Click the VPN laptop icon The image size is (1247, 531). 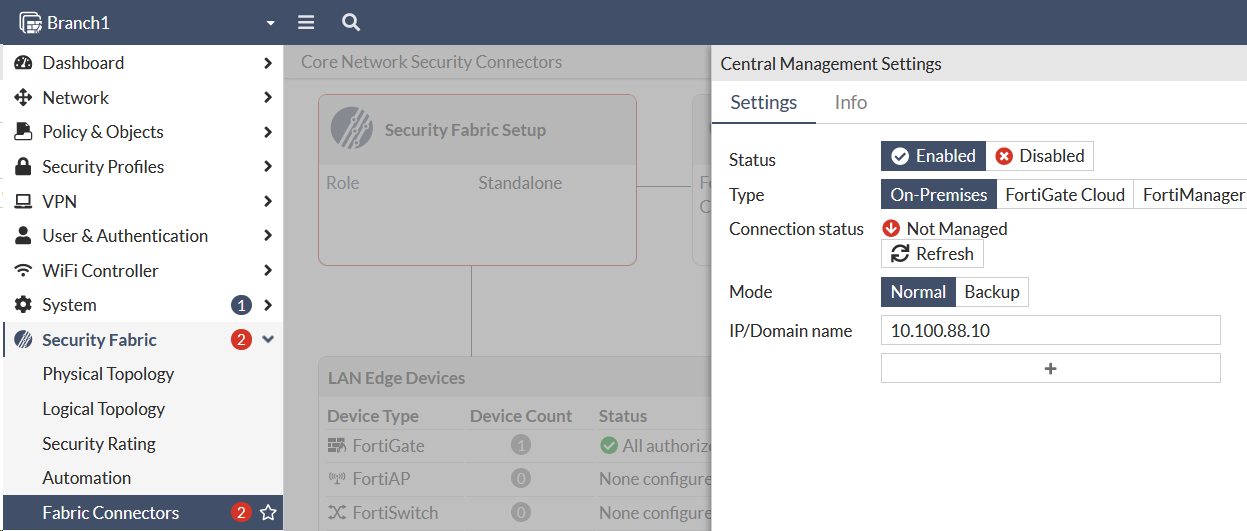coord(23,201)
